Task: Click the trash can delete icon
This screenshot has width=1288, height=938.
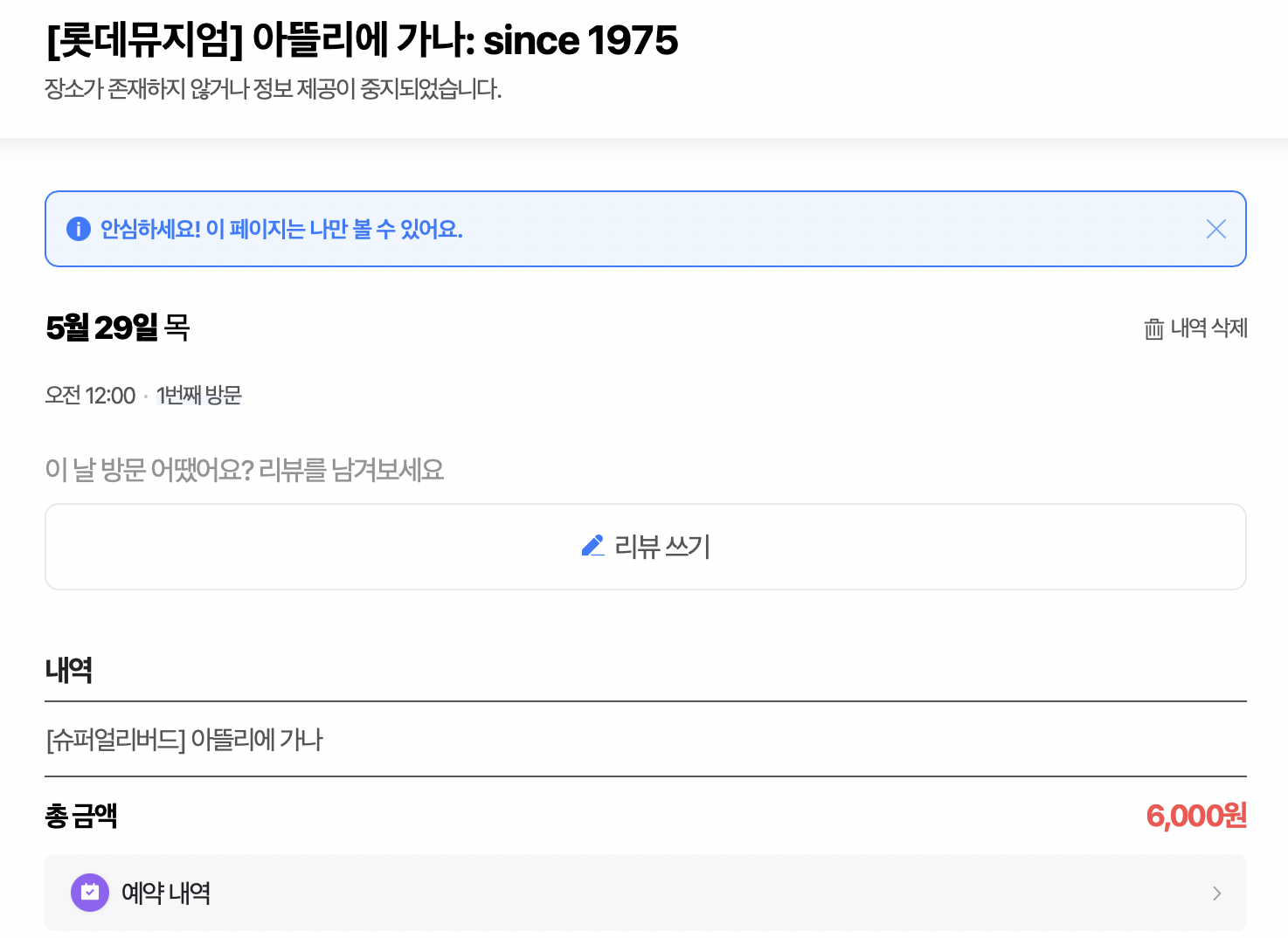Action: 1153,328
